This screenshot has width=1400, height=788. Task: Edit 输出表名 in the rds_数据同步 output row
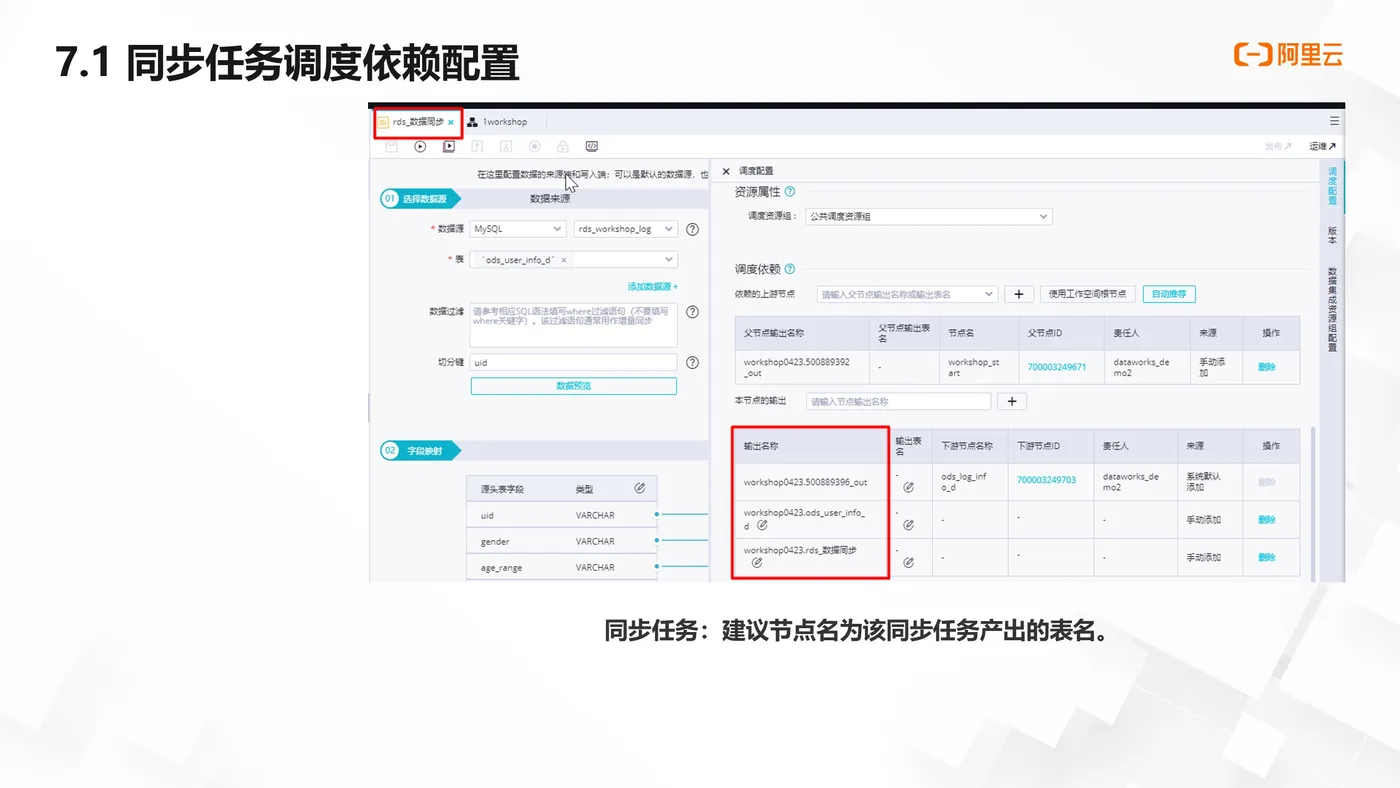coord(909,563)
